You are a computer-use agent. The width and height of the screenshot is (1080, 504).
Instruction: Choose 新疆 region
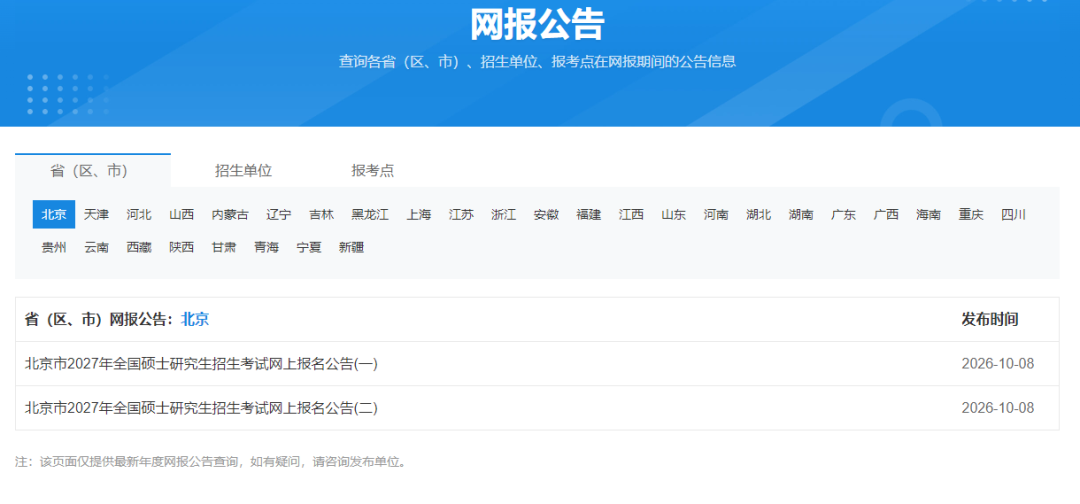point(351,248)
